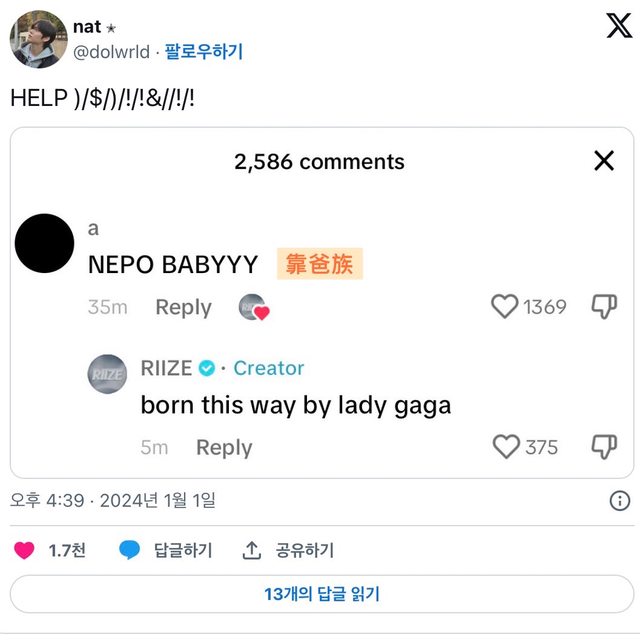Click the 팔로우하기 follow link

[204, 51]
